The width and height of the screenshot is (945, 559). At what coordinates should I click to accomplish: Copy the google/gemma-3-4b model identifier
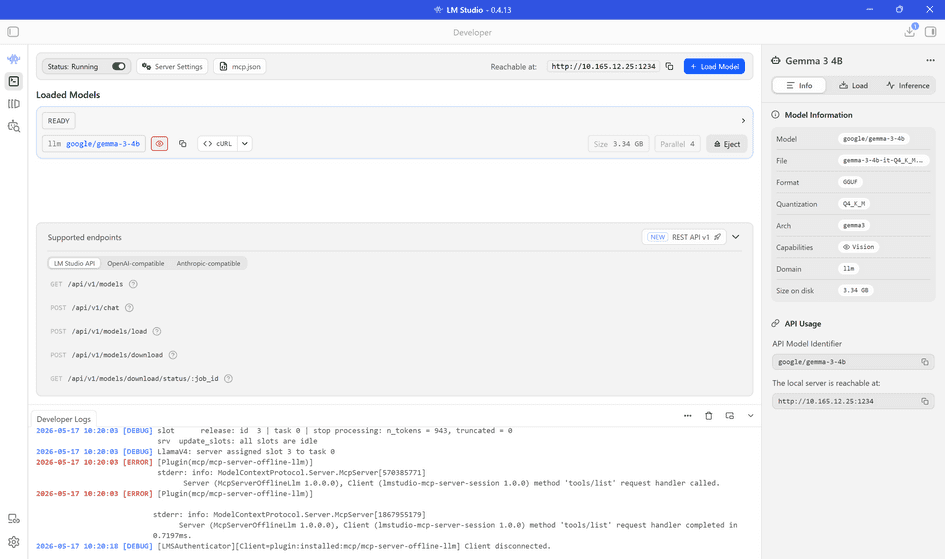point(183,144)
